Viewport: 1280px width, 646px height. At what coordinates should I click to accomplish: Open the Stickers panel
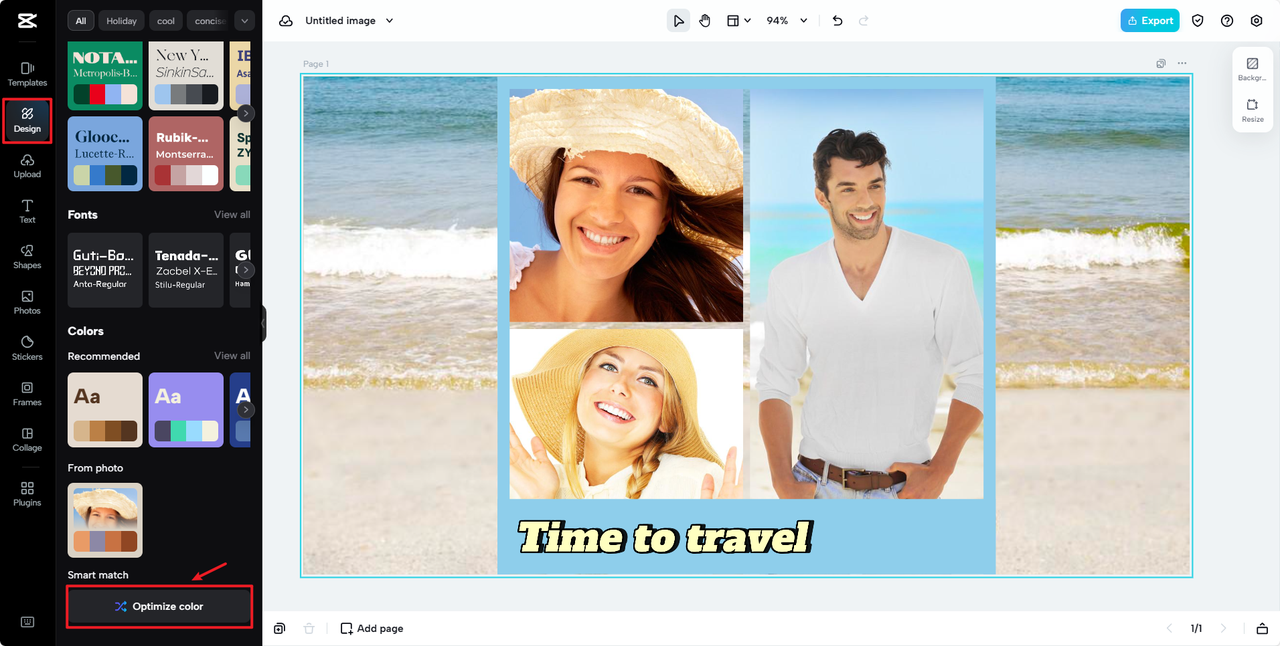(x=27, y=348)
